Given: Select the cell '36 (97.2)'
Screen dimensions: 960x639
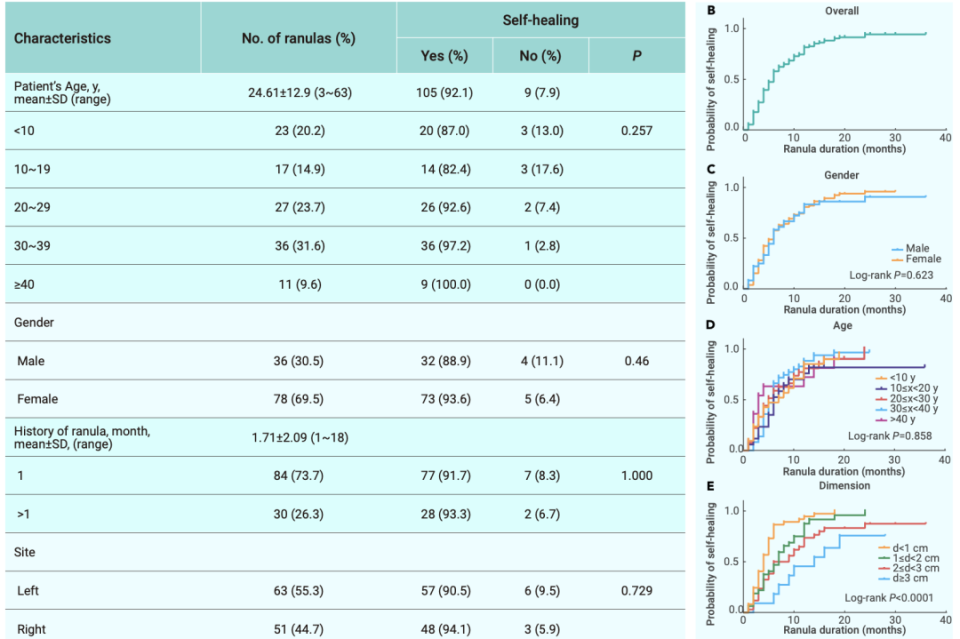Looking at the screenshot, I should (445, 246).
